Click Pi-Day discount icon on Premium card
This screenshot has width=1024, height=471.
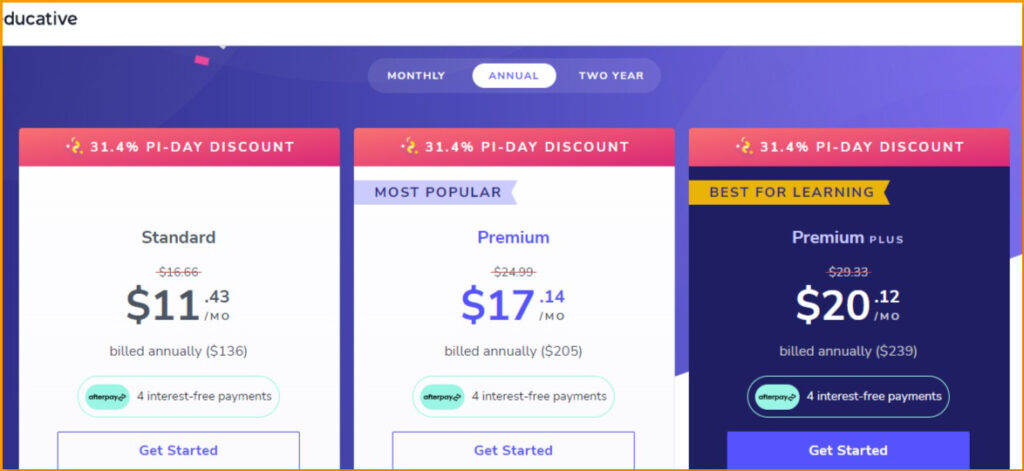pyautogui.click(x=409, y=147)
